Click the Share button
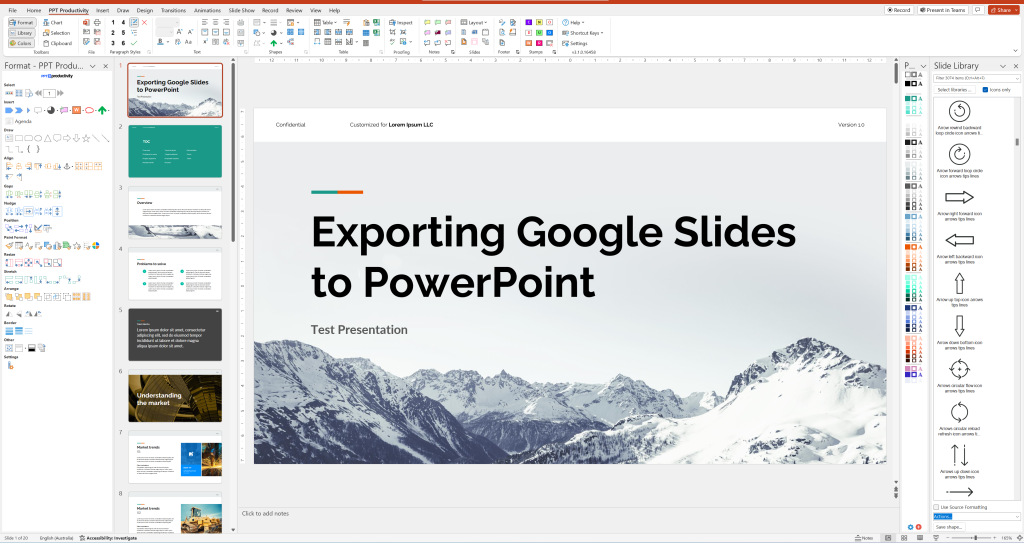Image resolution: width=1024 pixels, height=543 pixels. click(x=1001, y=10)
